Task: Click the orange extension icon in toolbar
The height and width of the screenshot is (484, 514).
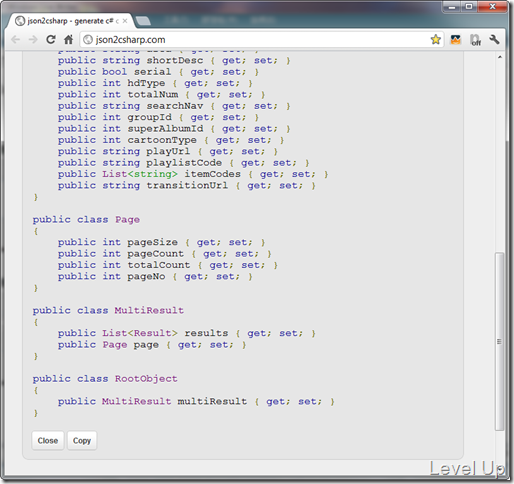Action: pos(456,40)
